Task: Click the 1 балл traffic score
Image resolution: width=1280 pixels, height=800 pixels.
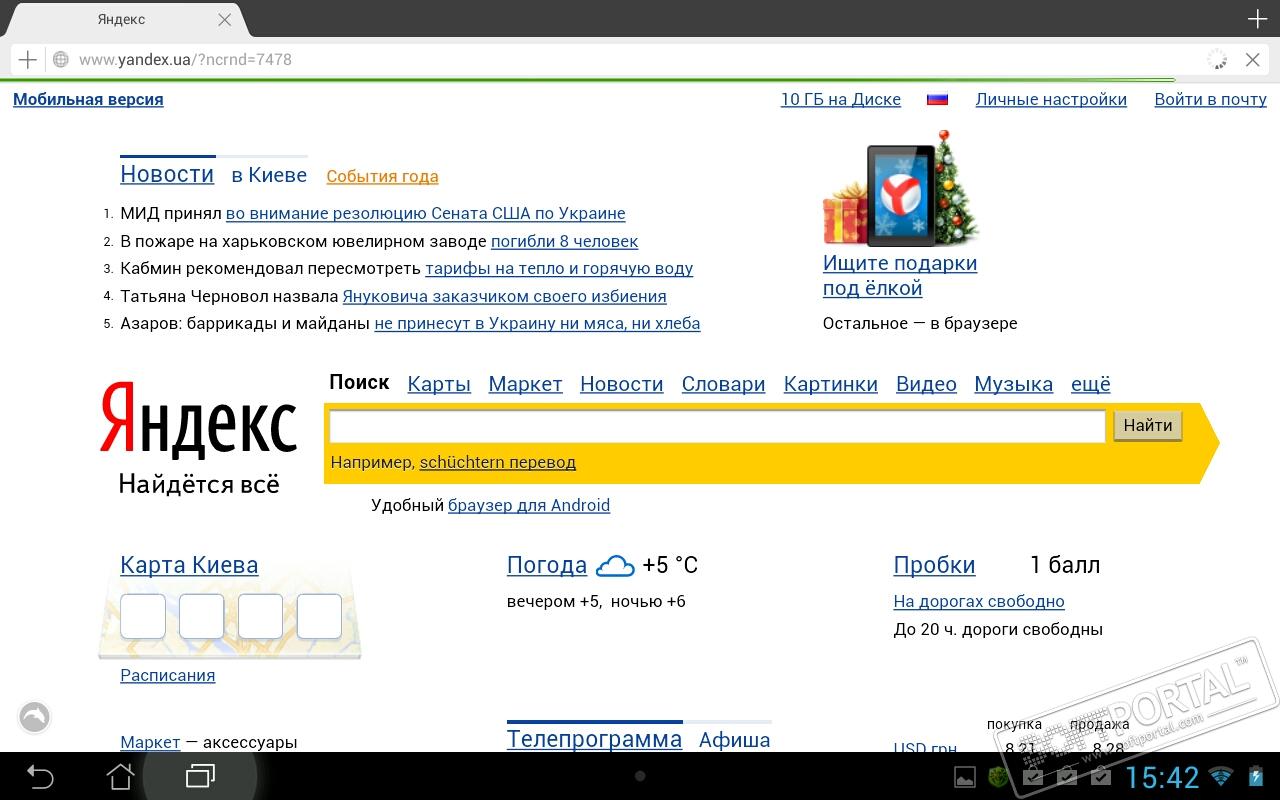Action: (1065, 565)
